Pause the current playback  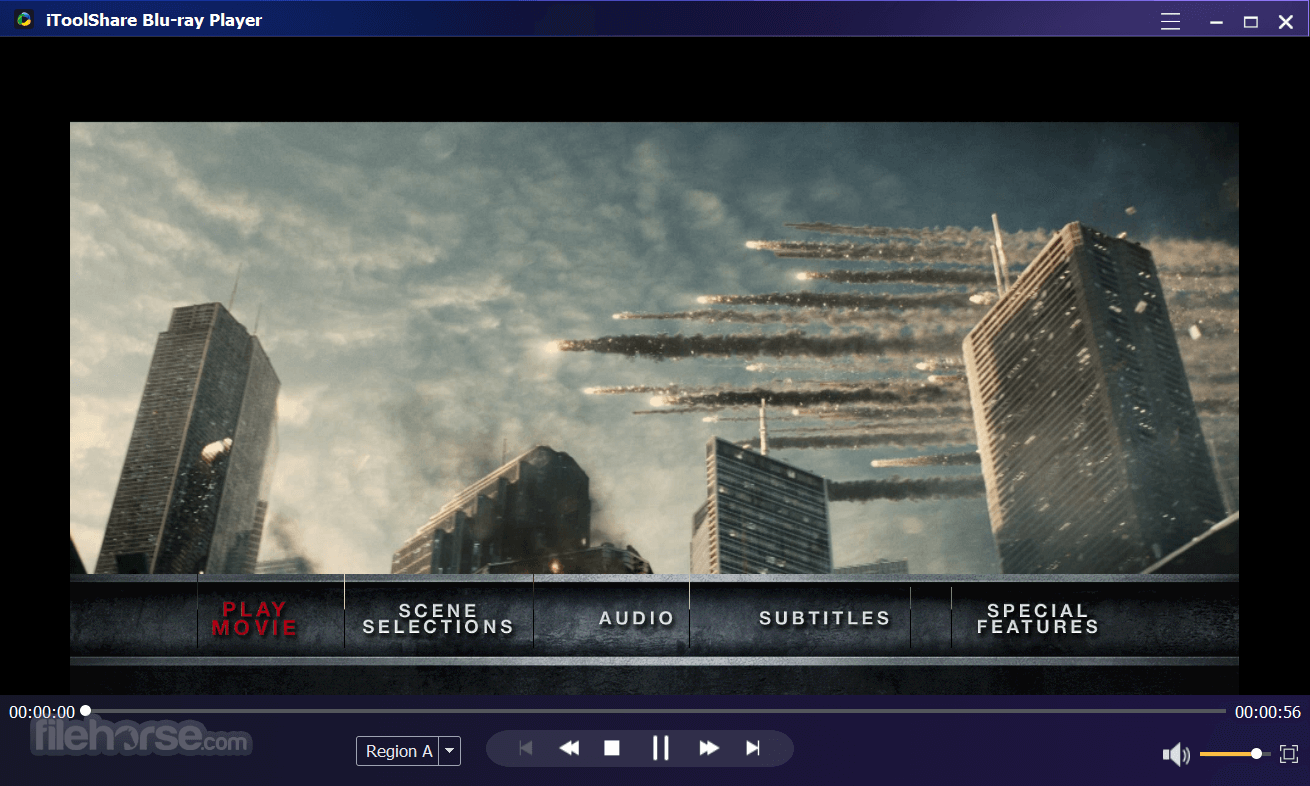[x=660, y=748]
